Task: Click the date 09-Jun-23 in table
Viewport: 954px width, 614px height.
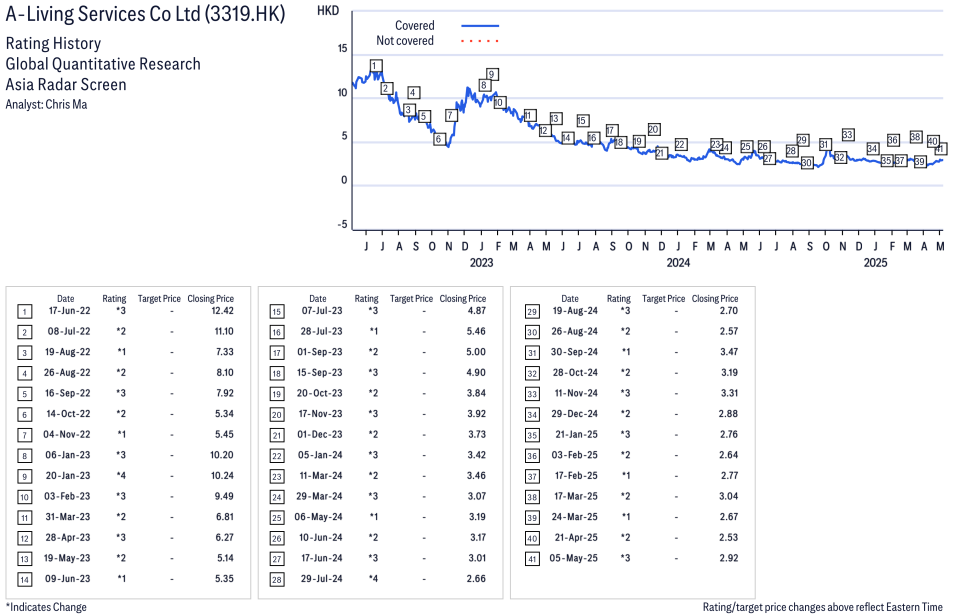Action: coord(68,578)
